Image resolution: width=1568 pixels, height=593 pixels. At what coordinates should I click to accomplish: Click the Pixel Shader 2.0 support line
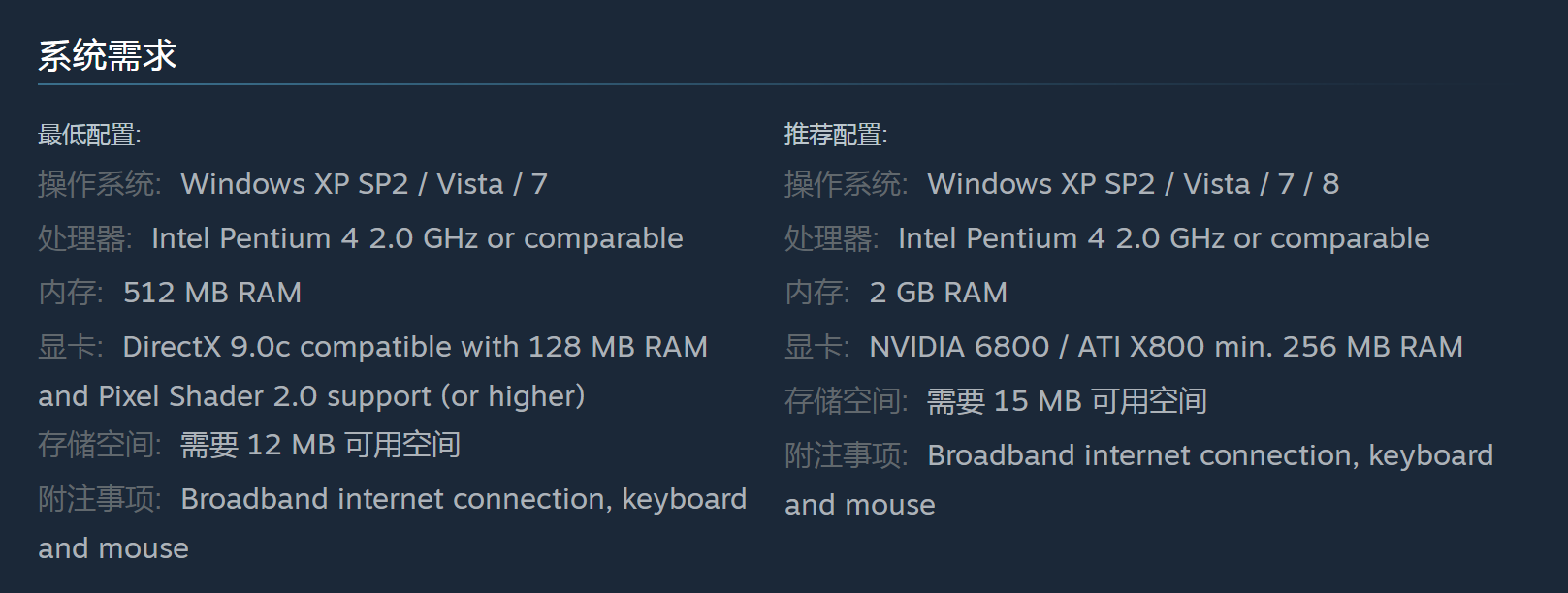tap(311, 396)
